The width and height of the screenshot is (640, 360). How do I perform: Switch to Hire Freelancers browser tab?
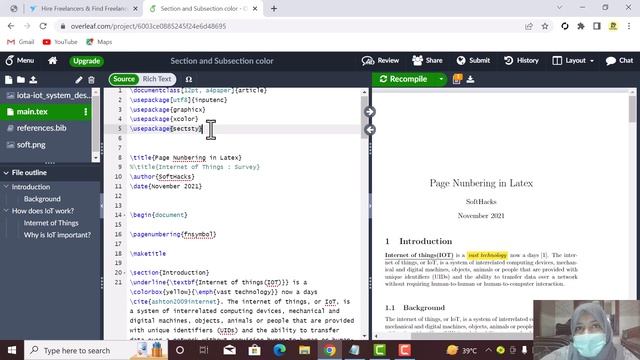[84, 9]
